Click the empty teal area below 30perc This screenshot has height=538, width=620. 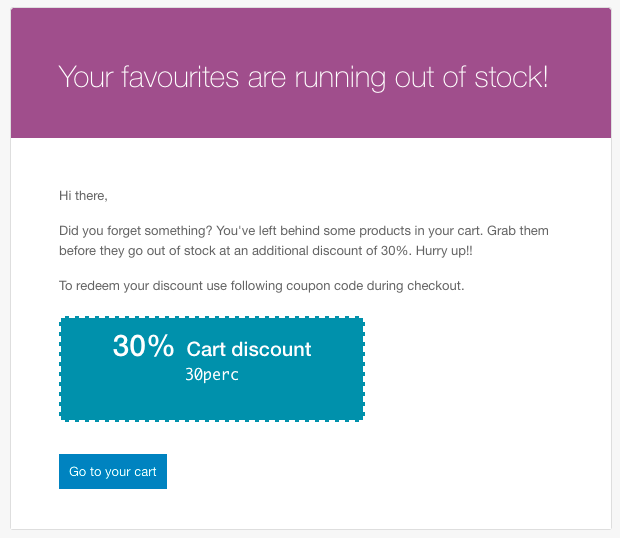pos(212,401)
